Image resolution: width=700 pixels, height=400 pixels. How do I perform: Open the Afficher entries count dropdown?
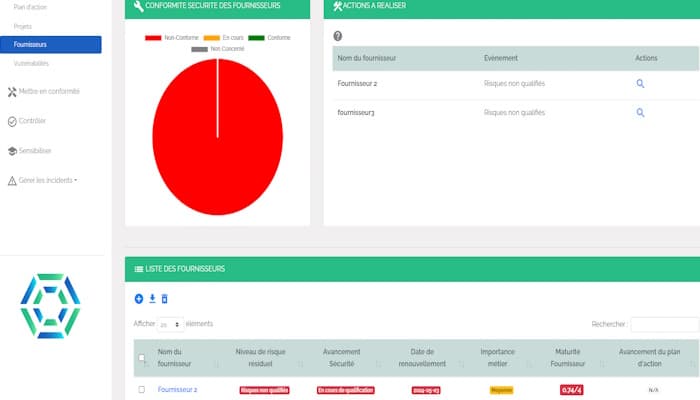(x=170, y=325)
